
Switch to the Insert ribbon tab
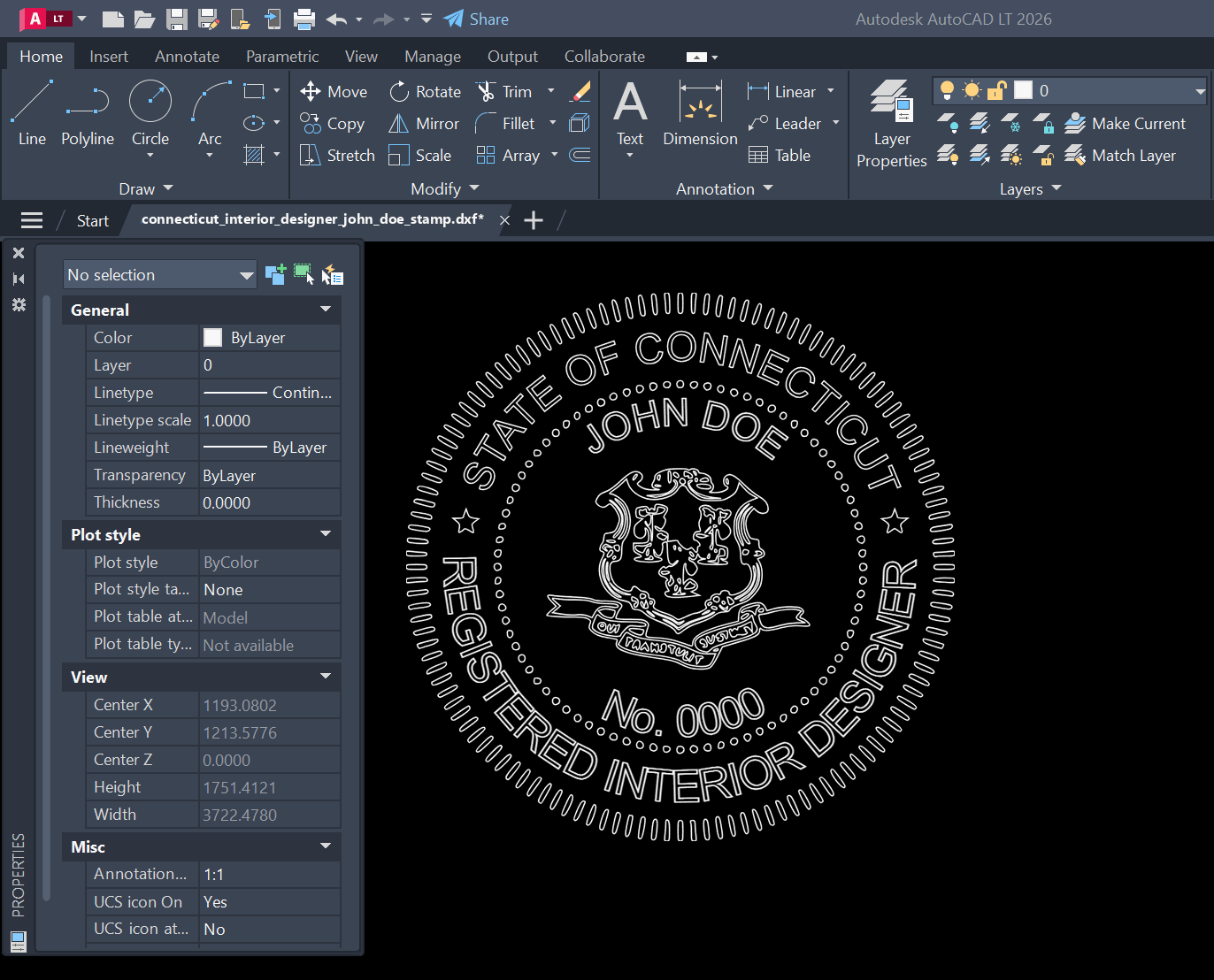109,56
